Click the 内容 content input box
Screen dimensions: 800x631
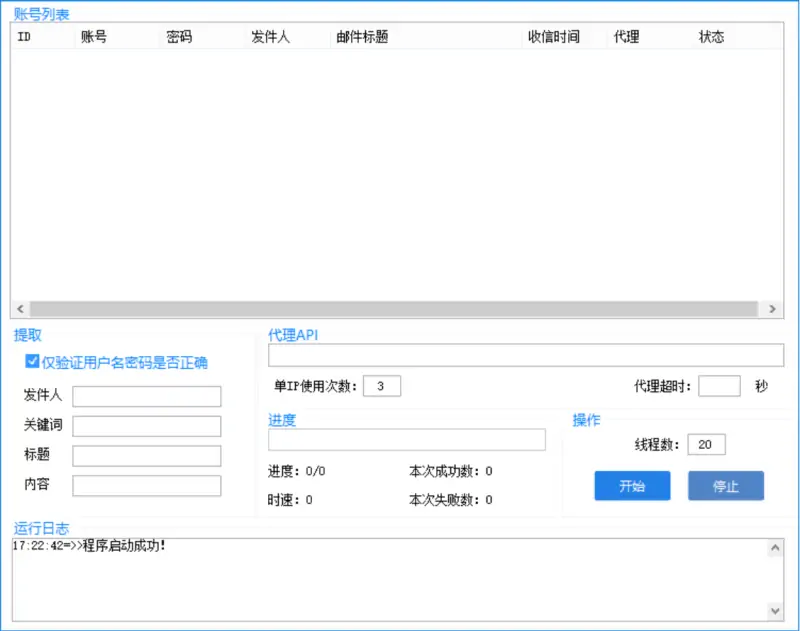[146, 484]
